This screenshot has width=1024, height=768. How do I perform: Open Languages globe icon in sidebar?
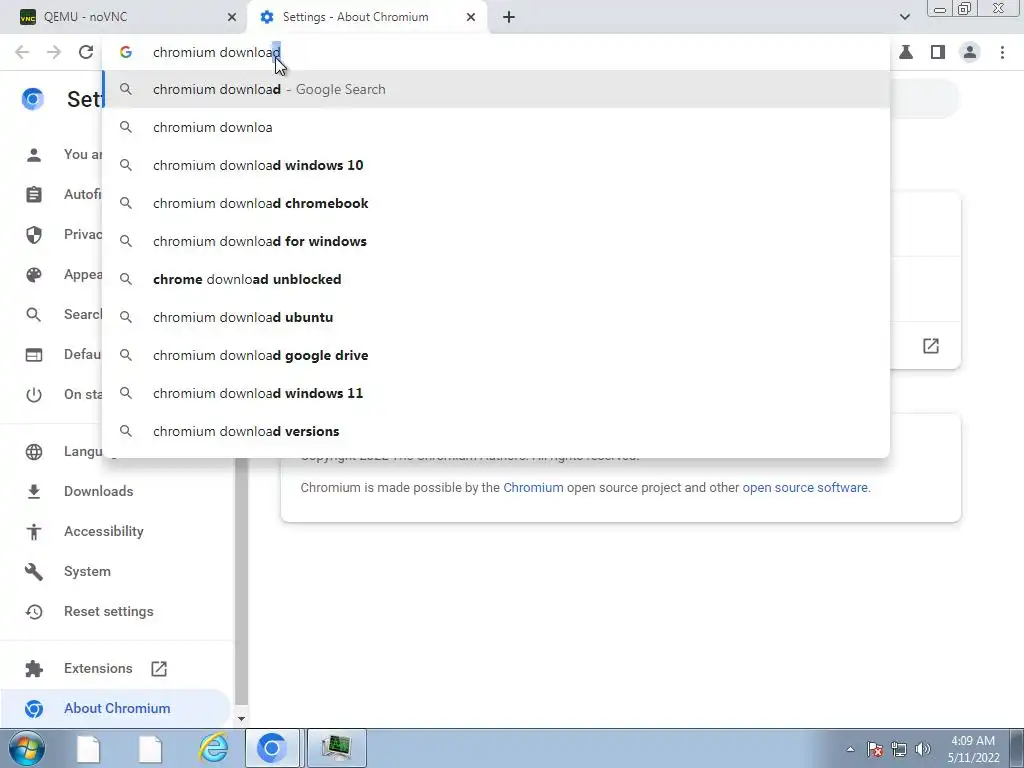click(34, 452)
